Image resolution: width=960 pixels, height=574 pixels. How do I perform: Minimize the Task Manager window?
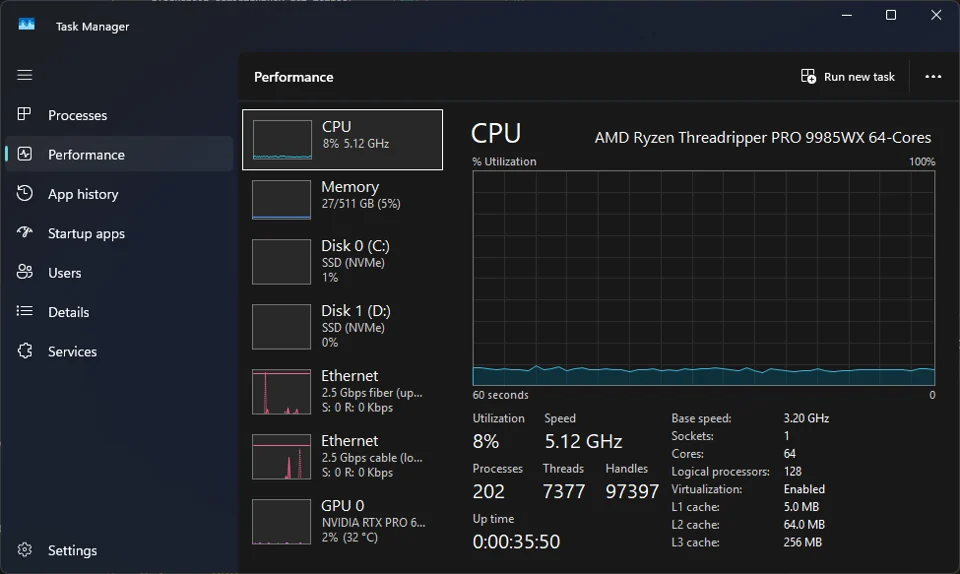[x=847, y=15]
